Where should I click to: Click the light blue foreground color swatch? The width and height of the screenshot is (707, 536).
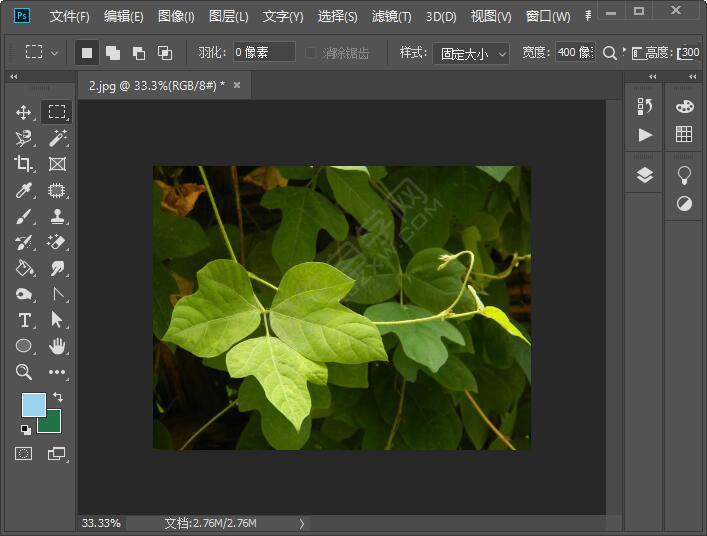32,404
